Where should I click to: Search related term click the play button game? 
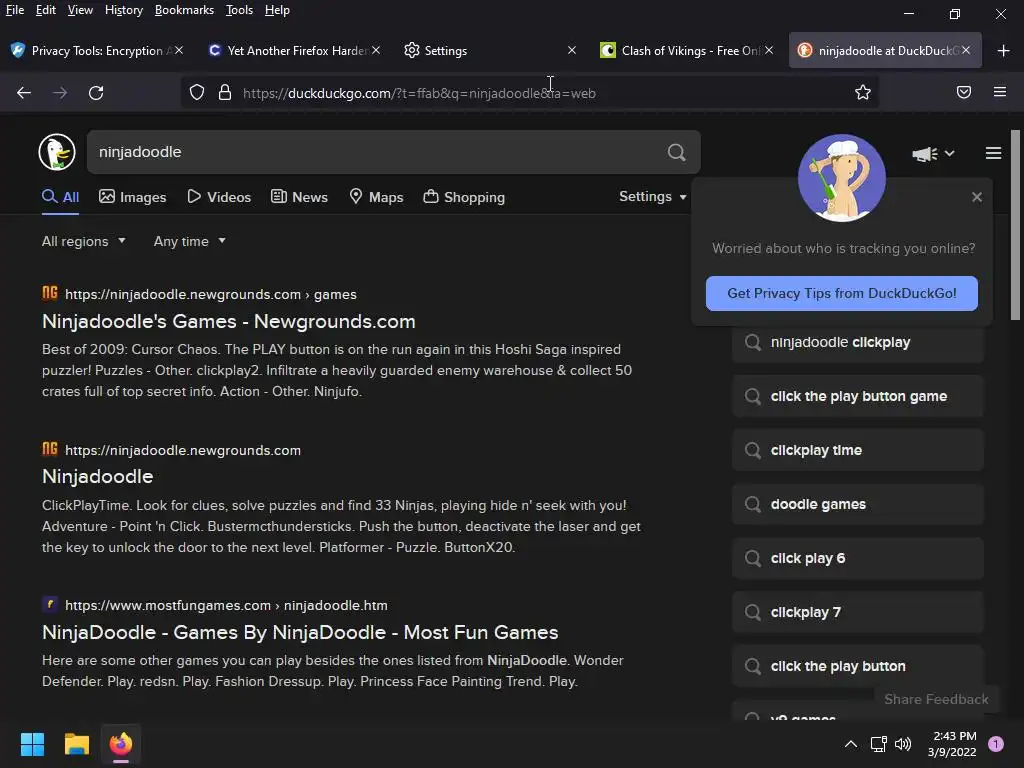pyautogui.click(x=857, y=396)
